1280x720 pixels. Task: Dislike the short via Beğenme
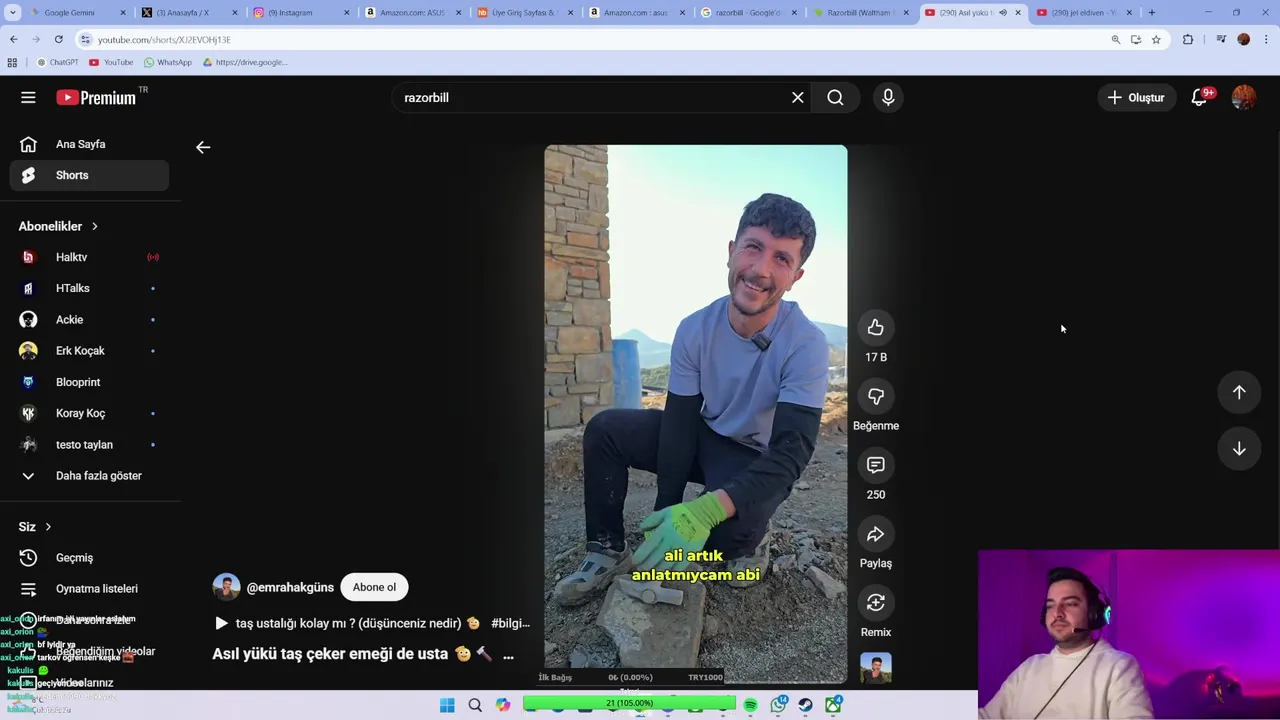875,396
